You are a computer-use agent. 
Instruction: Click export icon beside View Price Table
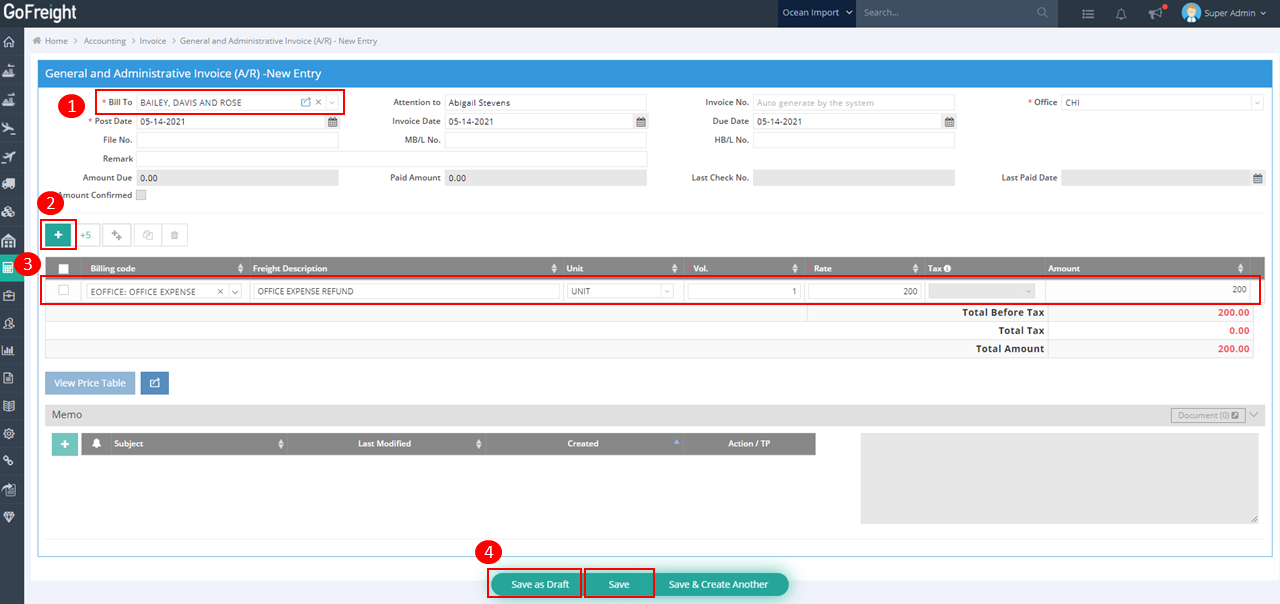pyautogui.click(x=155, y=383)
